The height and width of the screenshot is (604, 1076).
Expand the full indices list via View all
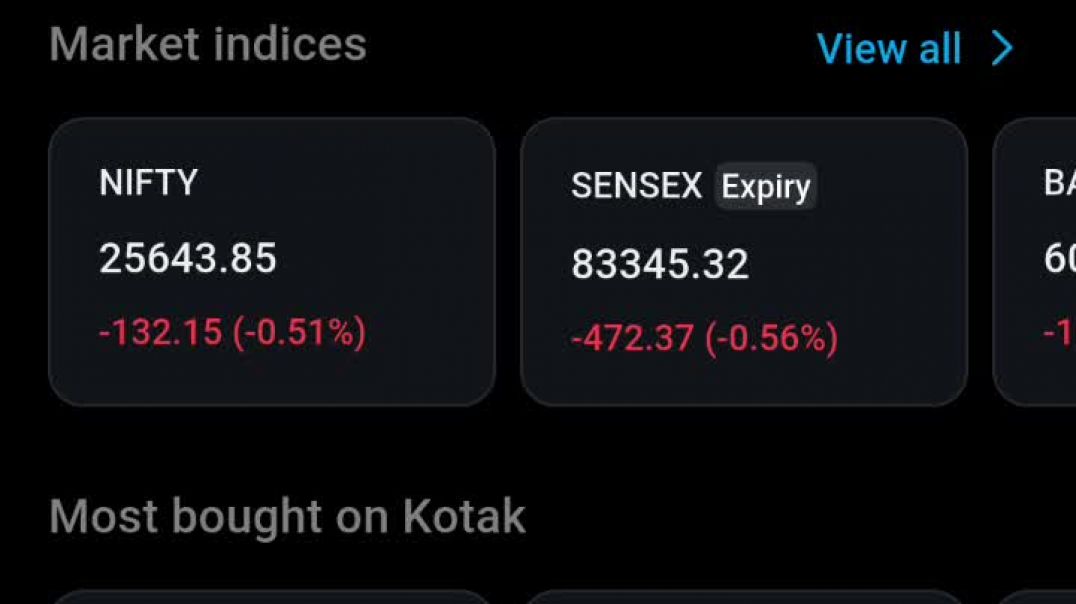pos(889,47)
